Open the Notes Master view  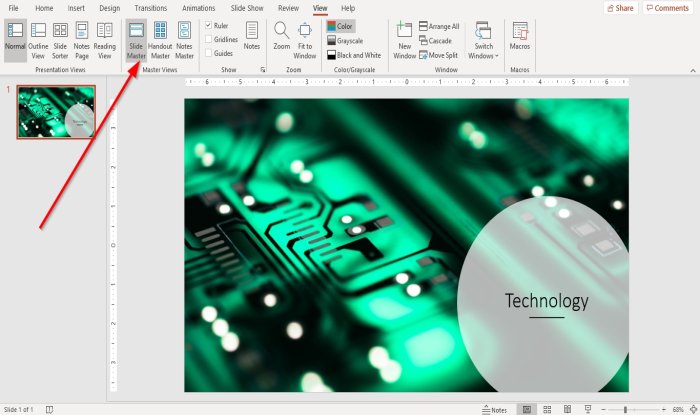[x=184, y=41]
